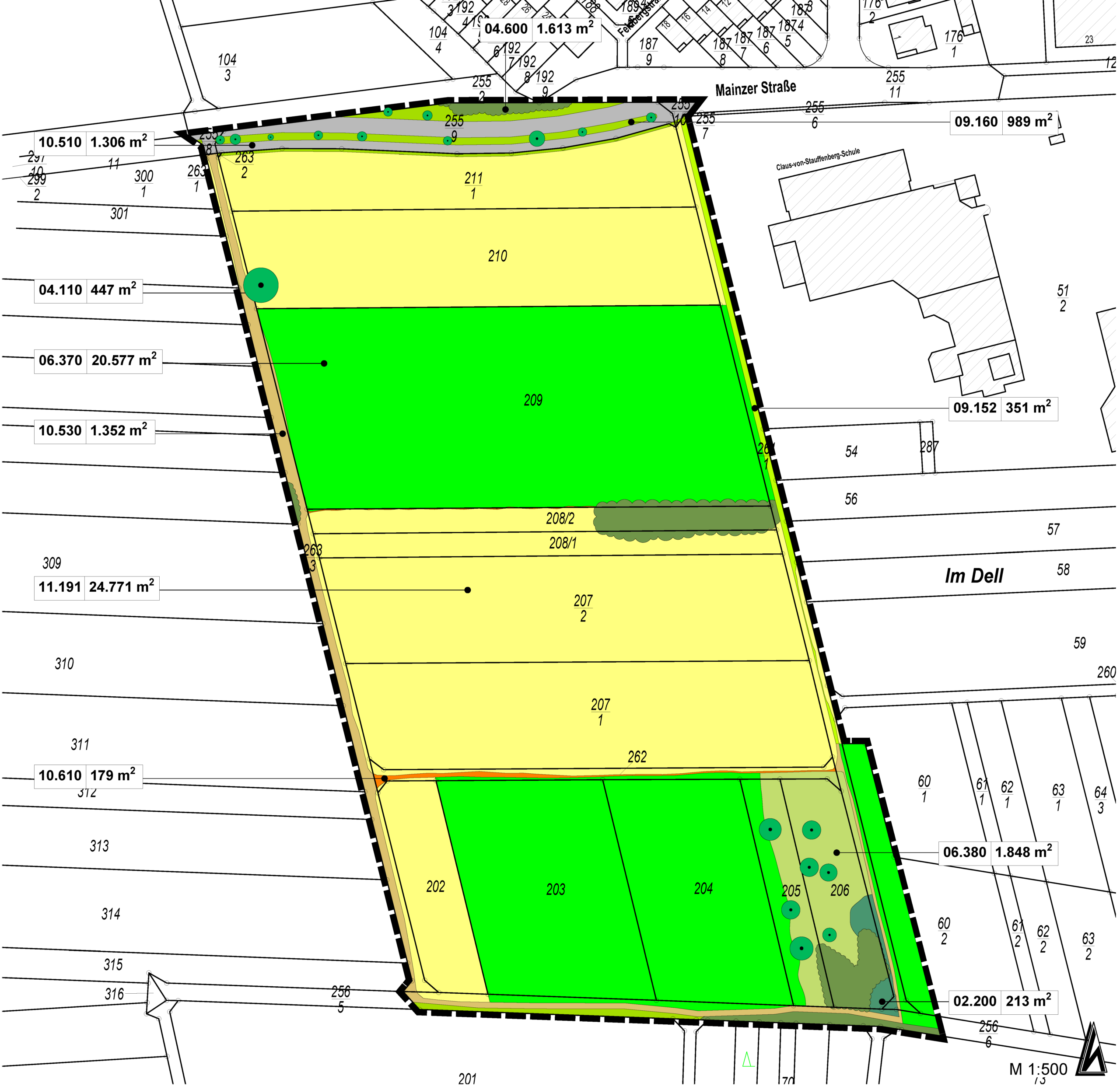Image resolution: width=1120 pixels, height=1086 pixels.
Task: Select the label box 06.370 20.577 m²
Action: tap(98, 361)
